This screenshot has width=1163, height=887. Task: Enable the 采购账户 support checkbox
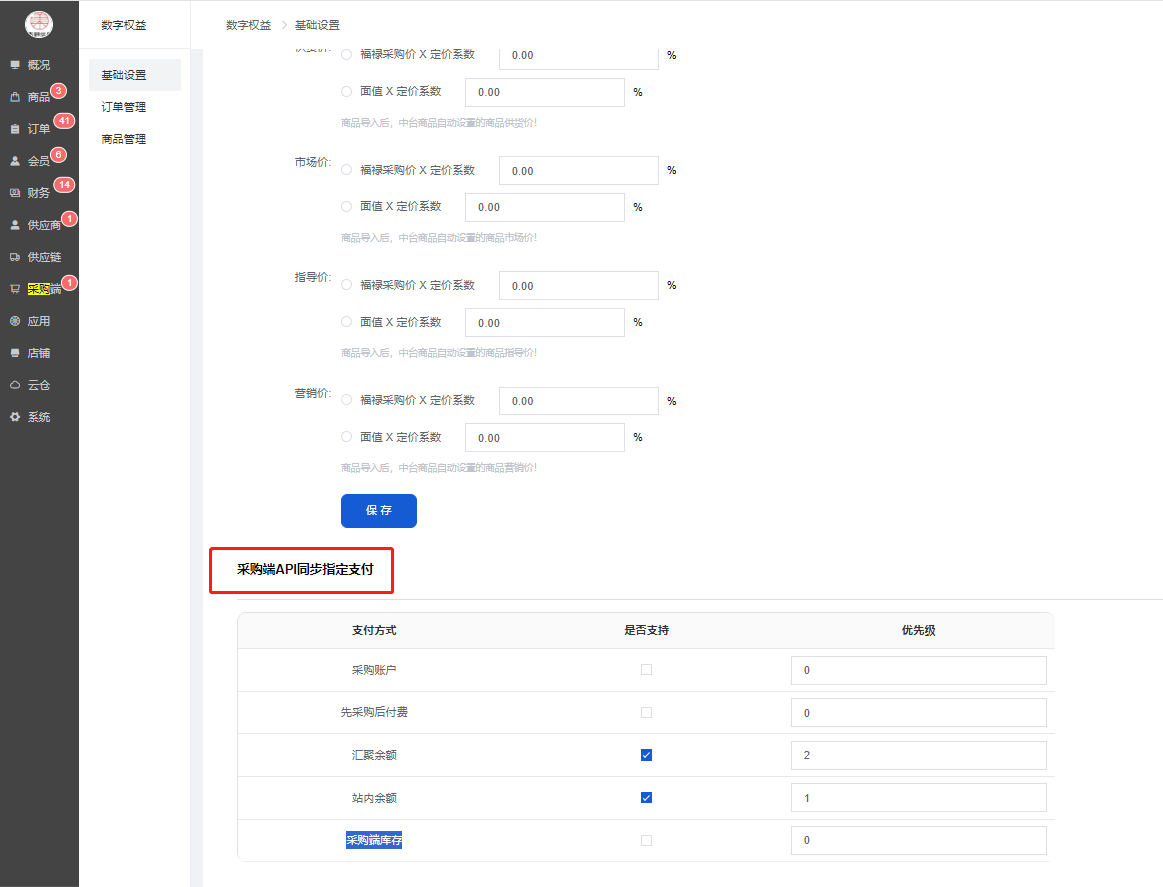[646, 670]
